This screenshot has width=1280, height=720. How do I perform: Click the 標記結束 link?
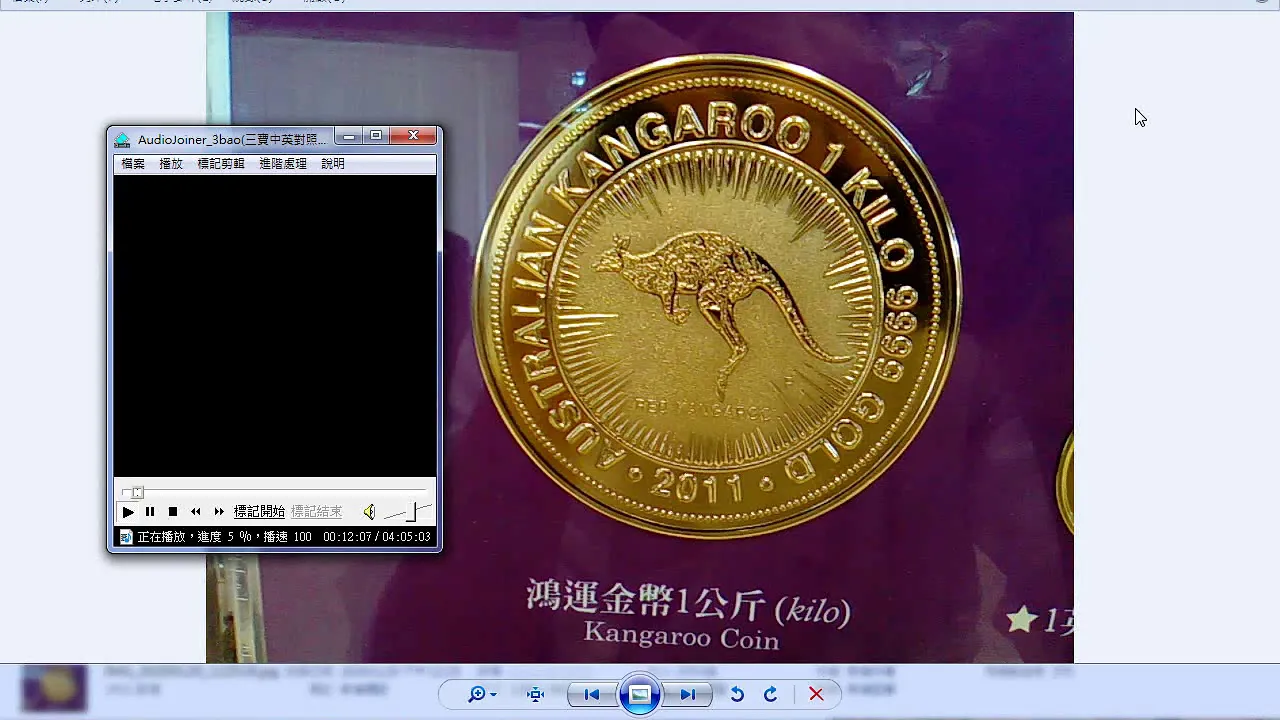coord(317,512)
